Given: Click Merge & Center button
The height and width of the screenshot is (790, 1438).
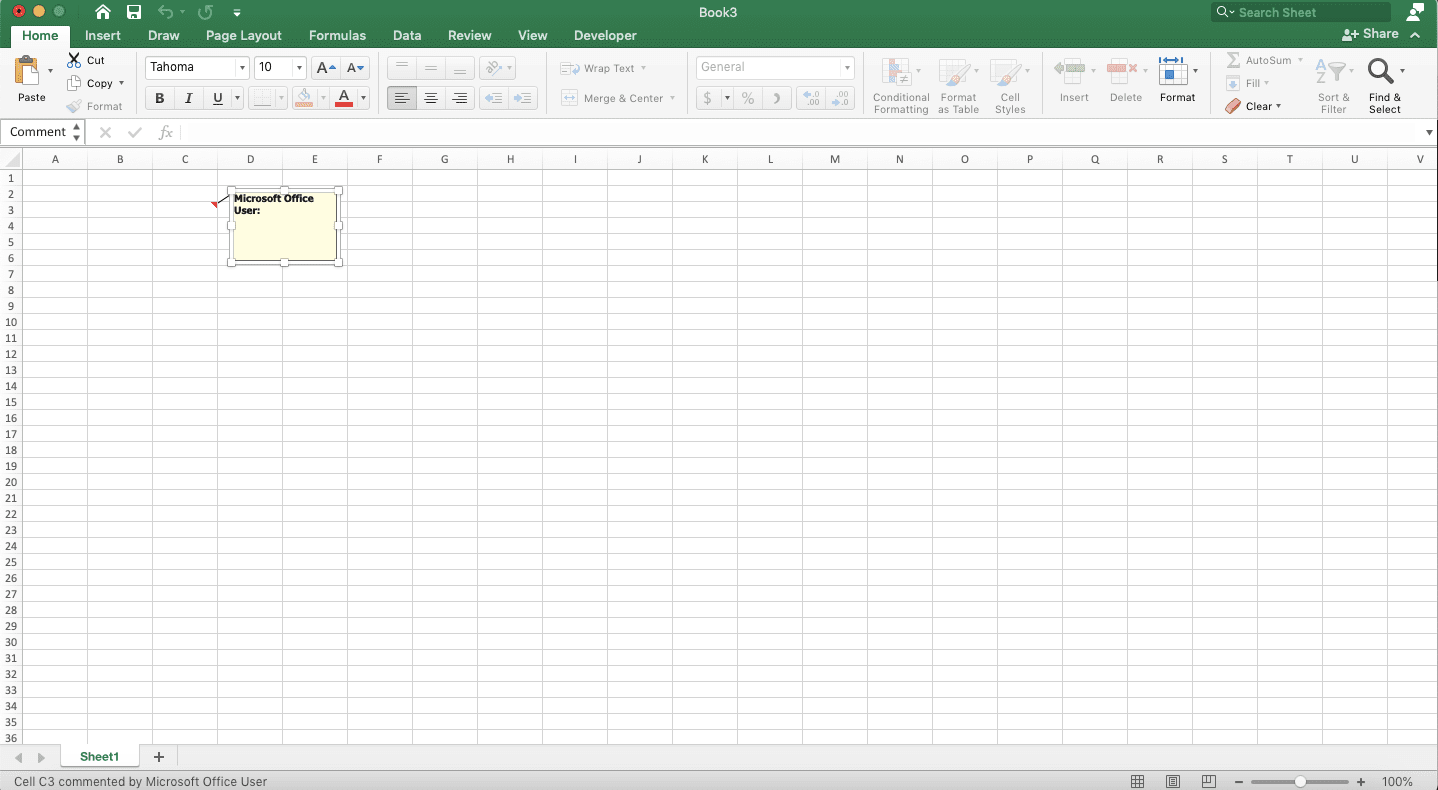Looking at the screenshot, I should point(618,98).
